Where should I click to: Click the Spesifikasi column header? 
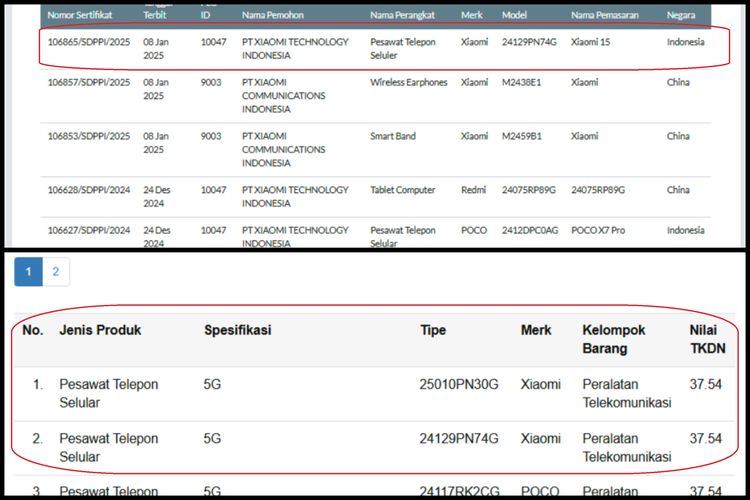[x=238, y=330]
